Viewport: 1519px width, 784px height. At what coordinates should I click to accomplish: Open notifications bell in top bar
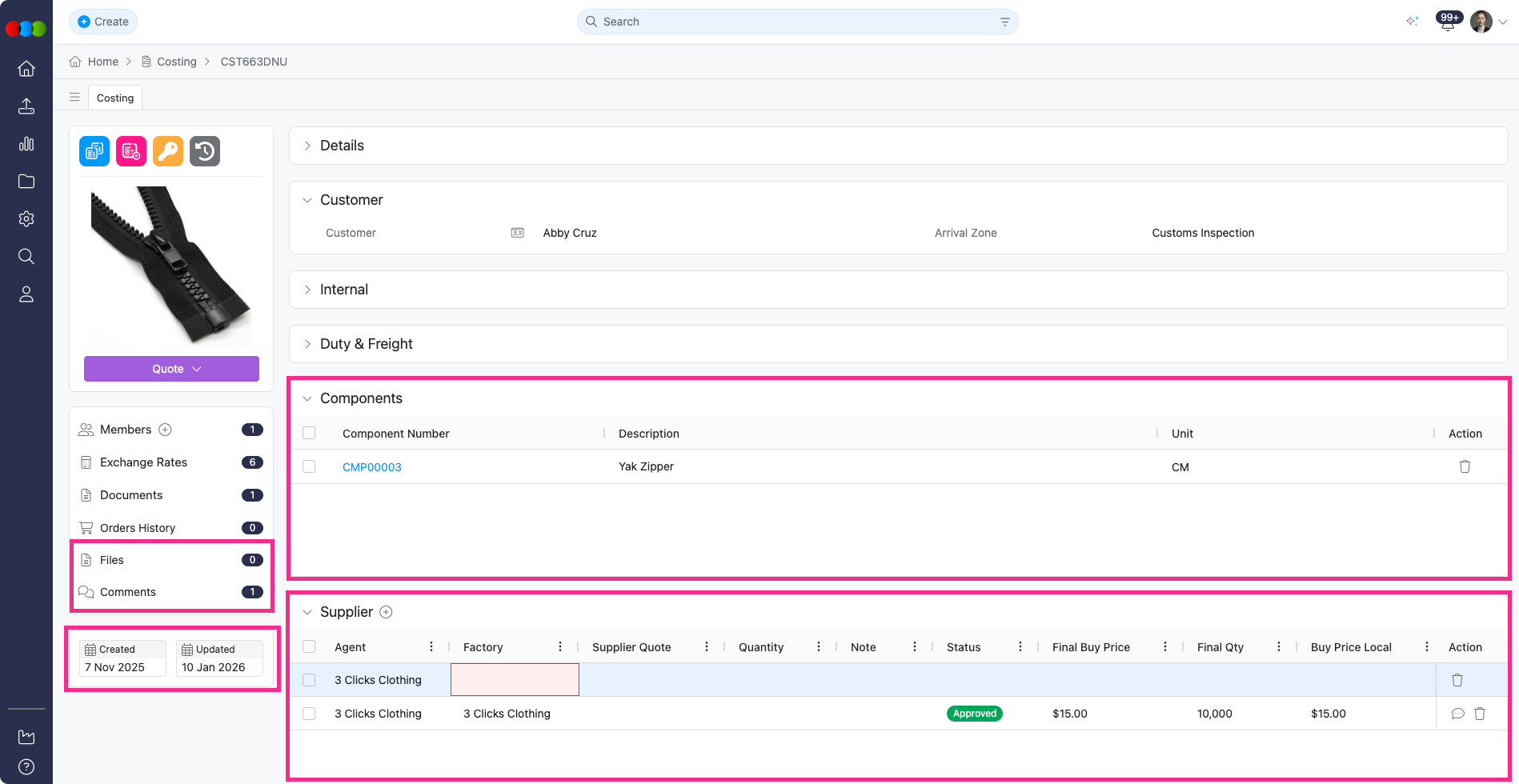(1447, 22)
